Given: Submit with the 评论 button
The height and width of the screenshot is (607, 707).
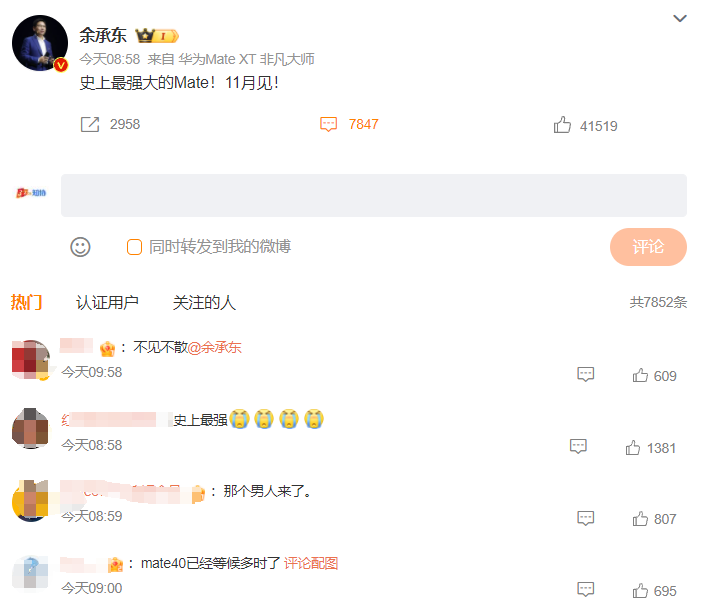Looking at the screenshot, I should point(648,247).
